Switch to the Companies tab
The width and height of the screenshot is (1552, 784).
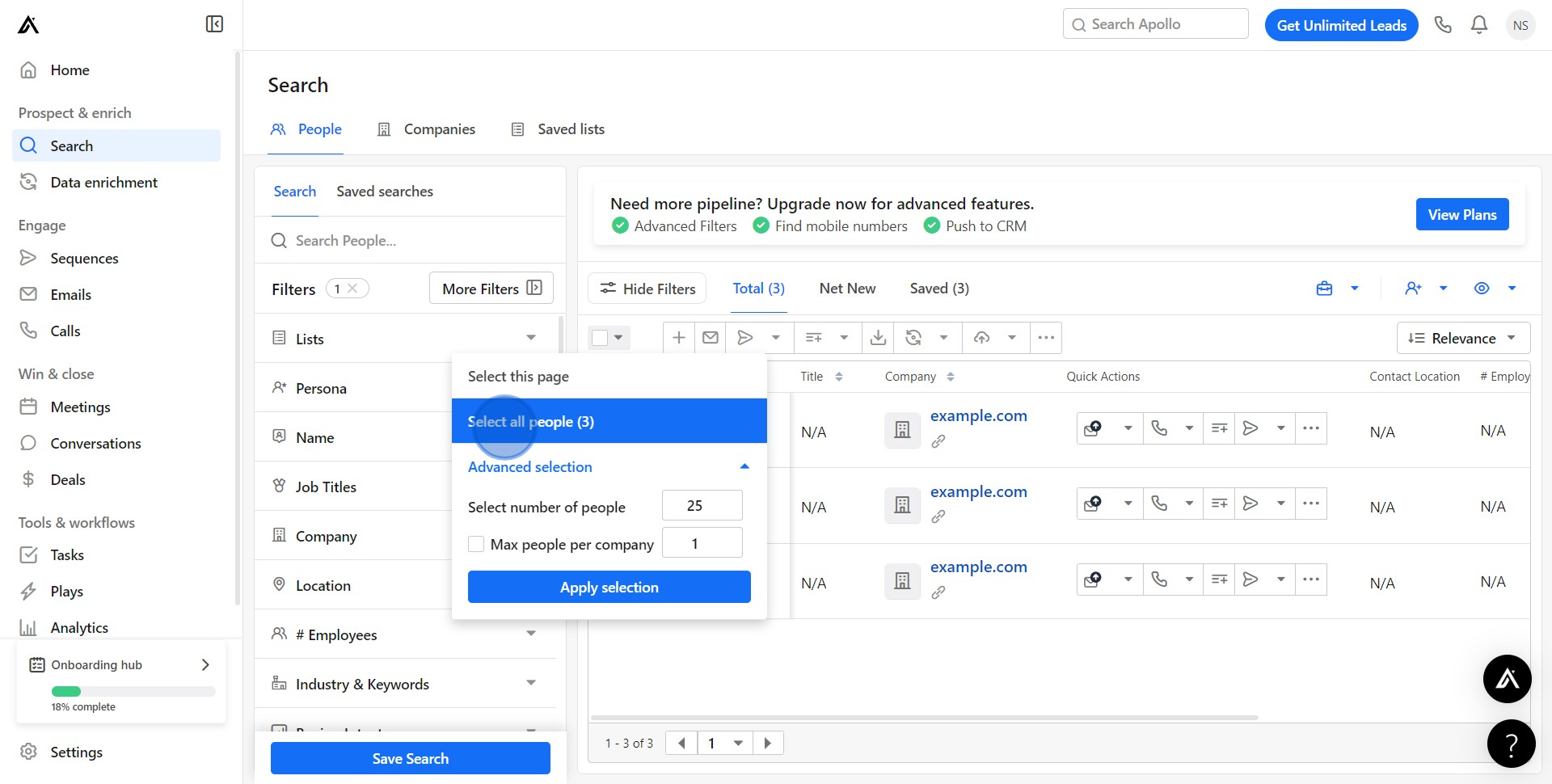click(x=427, y=129)
